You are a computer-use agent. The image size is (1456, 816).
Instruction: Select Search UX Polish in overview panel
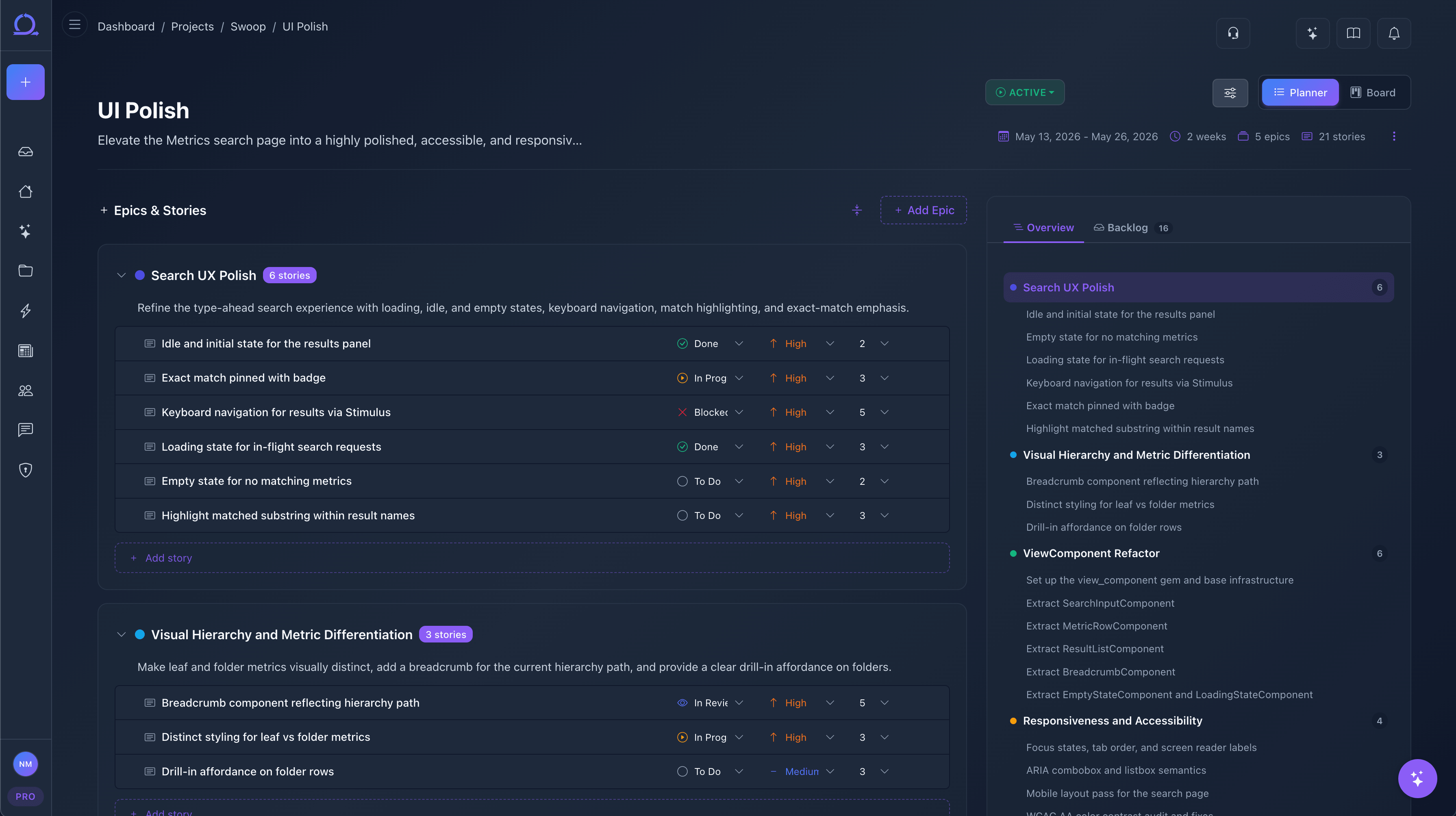pos(1198,288)
